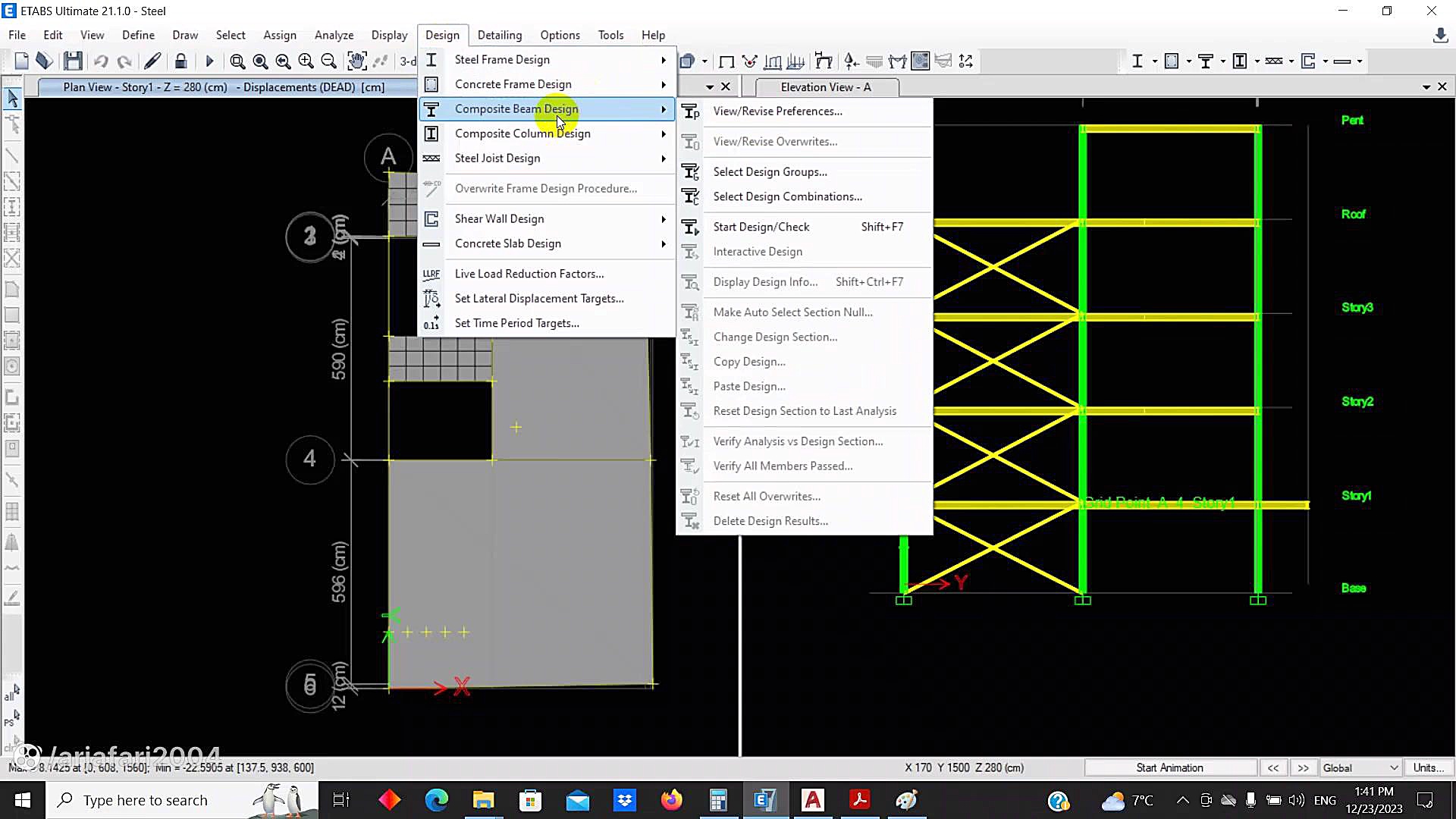Select the pointer tool in left toolbar
Image resolution: width=1456 pixels, height=819 pixels.
(x=12, y=98)
